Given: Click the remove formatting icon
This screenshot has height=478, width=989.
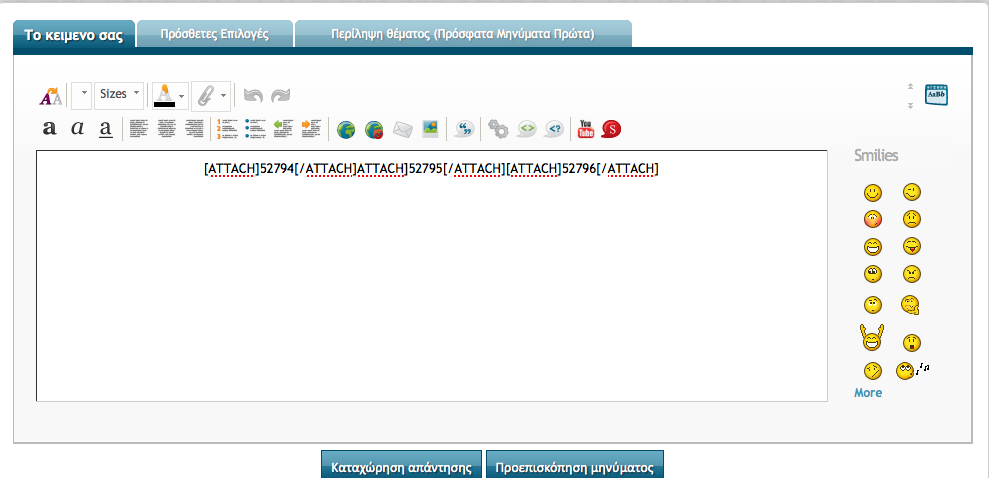Looking at the screenshot, I should [50, 95].
